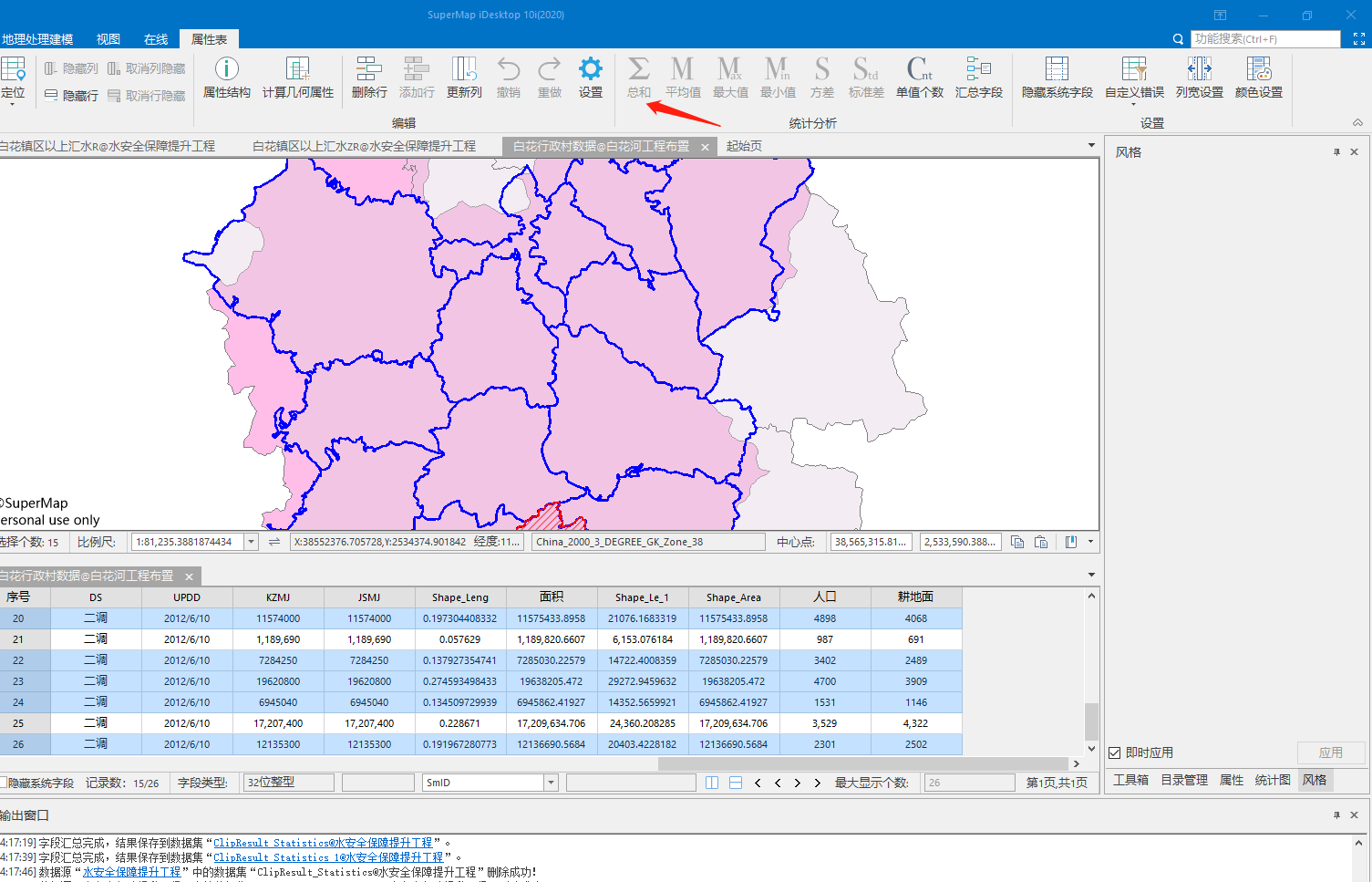Open 在线 ribbon tab
Viewport: 1372px width, 882px height.
click(156, 39)
